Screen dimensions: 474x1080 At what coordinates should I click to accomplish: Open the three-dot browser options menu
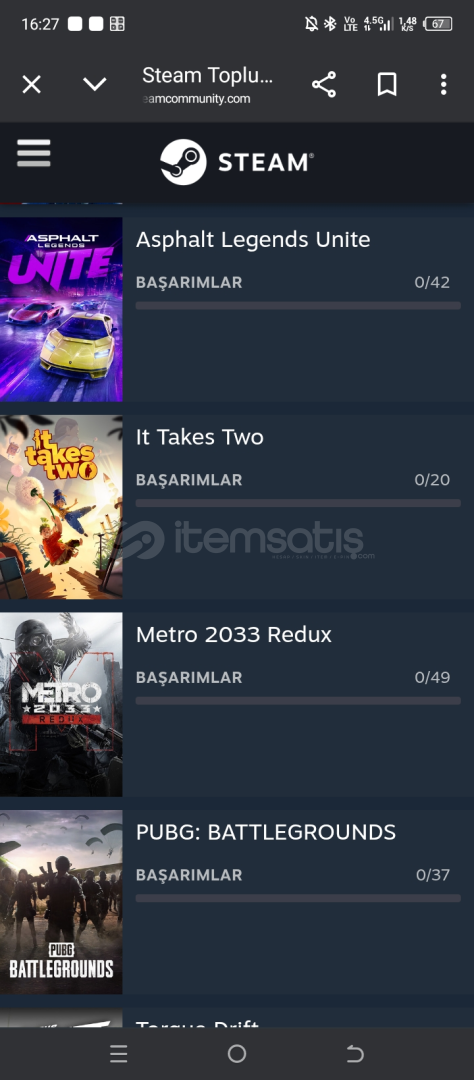pos(444,84)
